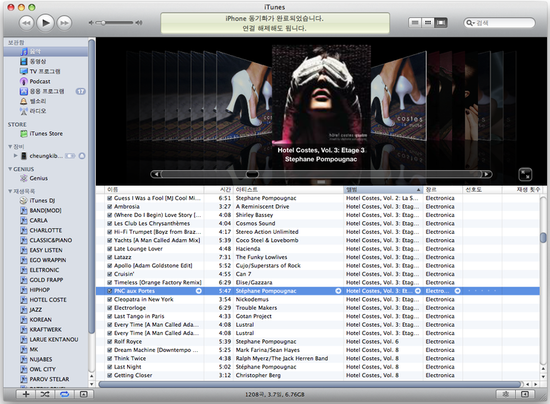This screenshot has height=404, width=550.
Task: Sort by the album column header
Action: point(383,190)
